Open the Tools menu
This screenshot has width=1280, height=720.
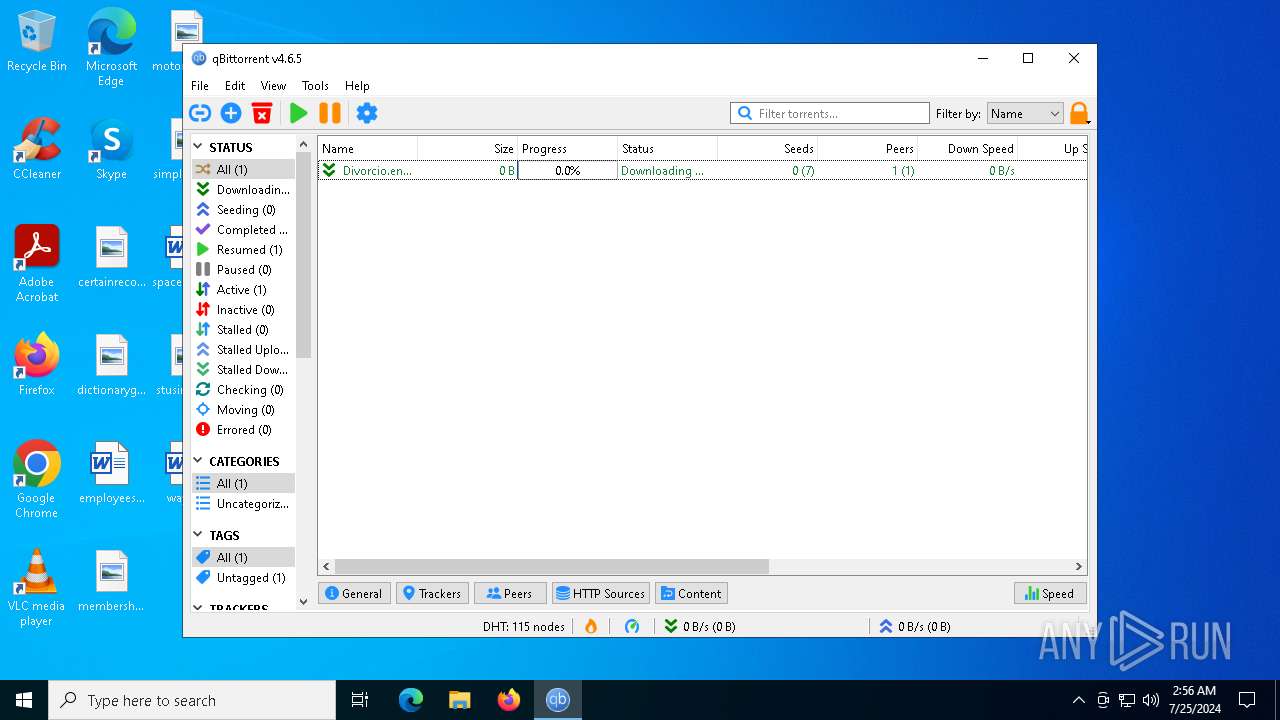click(315, 86)
